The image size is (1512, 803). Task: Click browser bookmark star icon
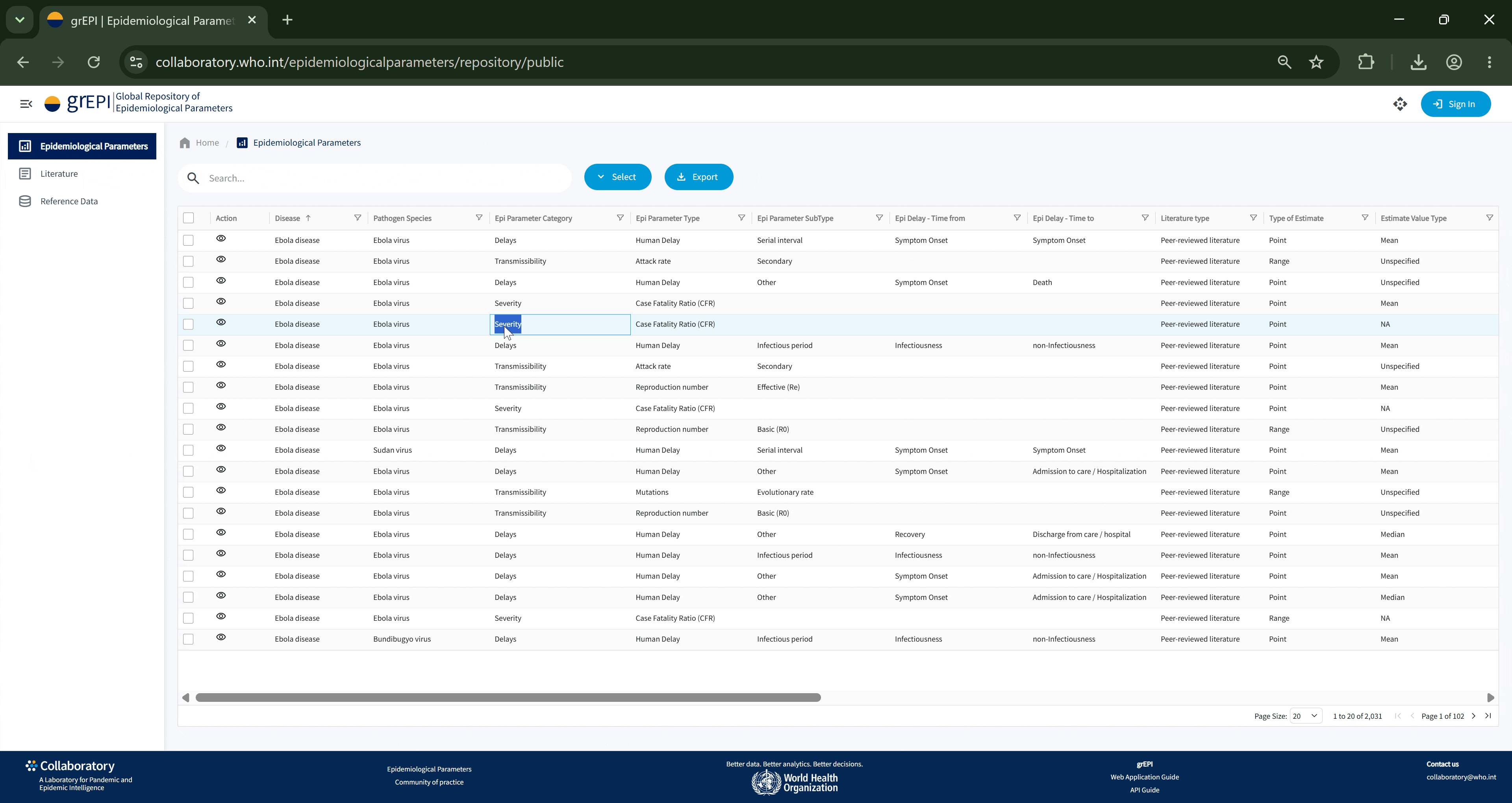(1317, 62)
